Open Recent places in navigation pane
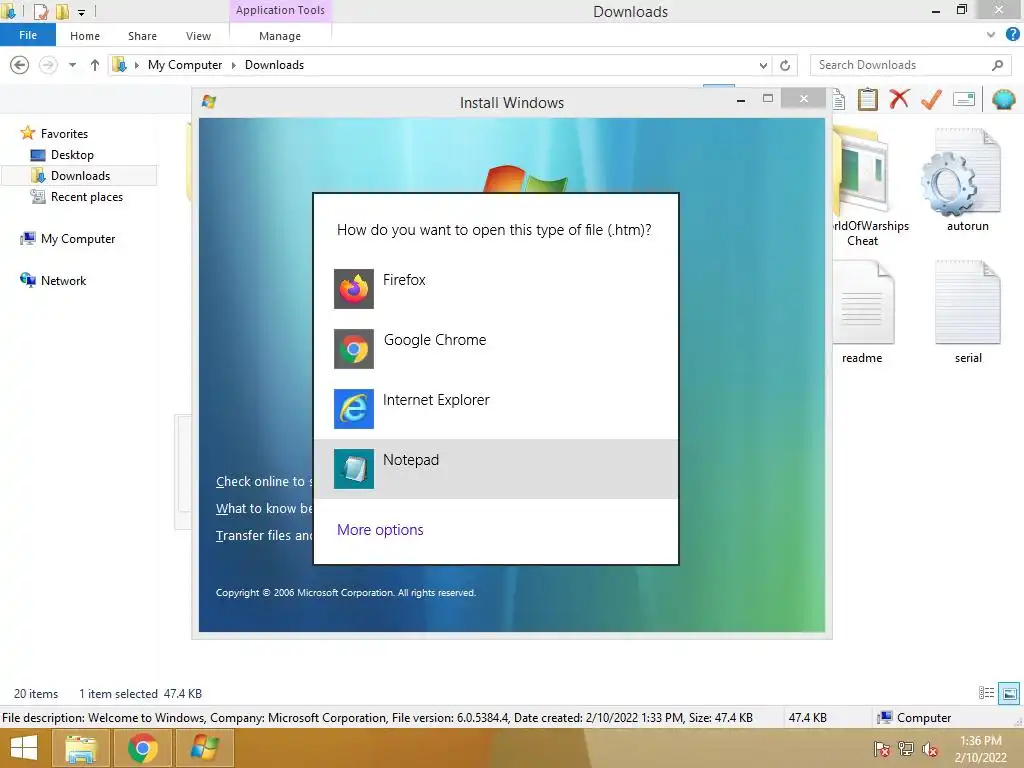This screenshot has height=768, width=1024. tap(86, 197)
